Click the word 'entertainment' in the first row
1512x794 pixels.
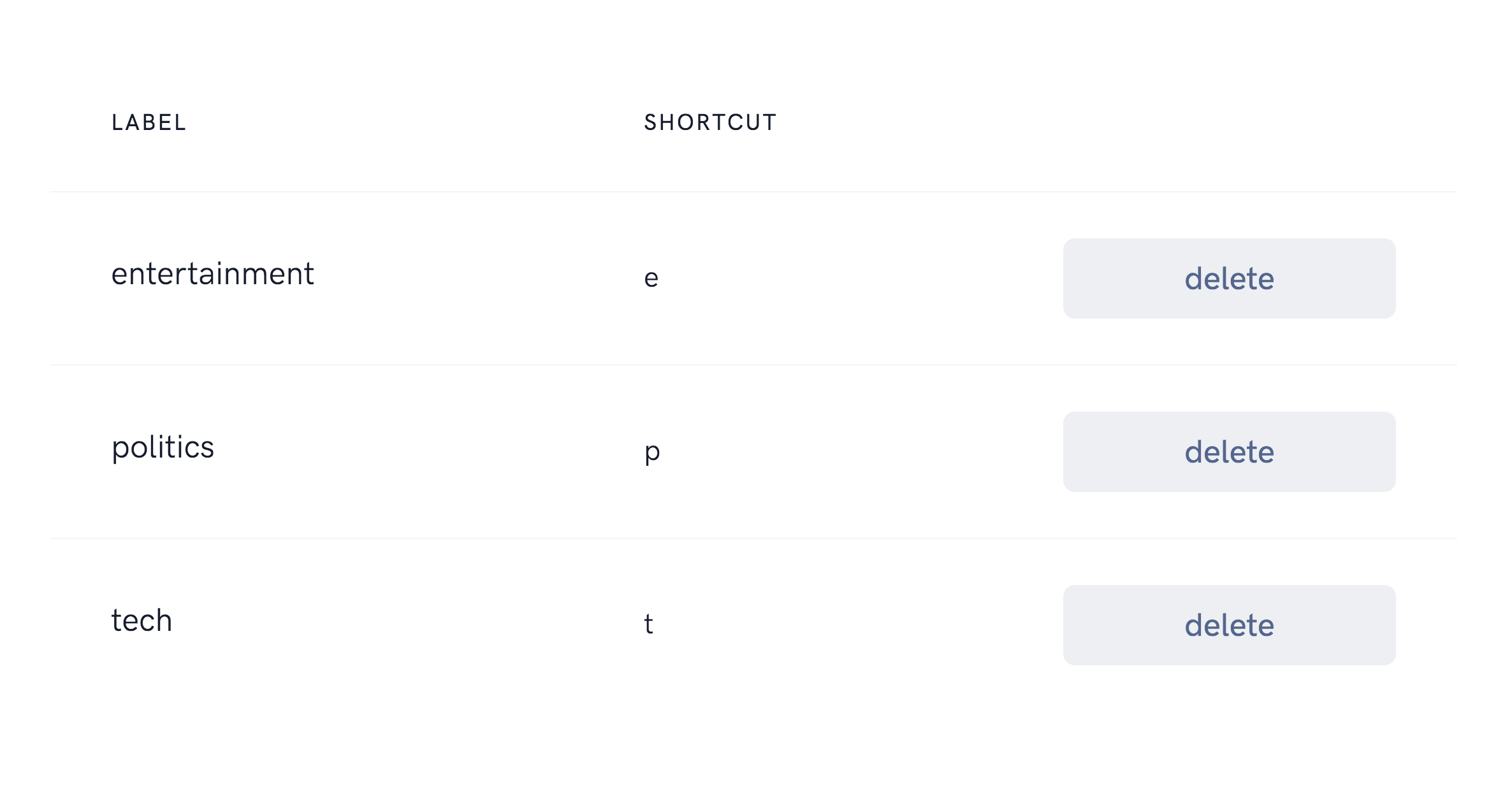coord(212,274)
